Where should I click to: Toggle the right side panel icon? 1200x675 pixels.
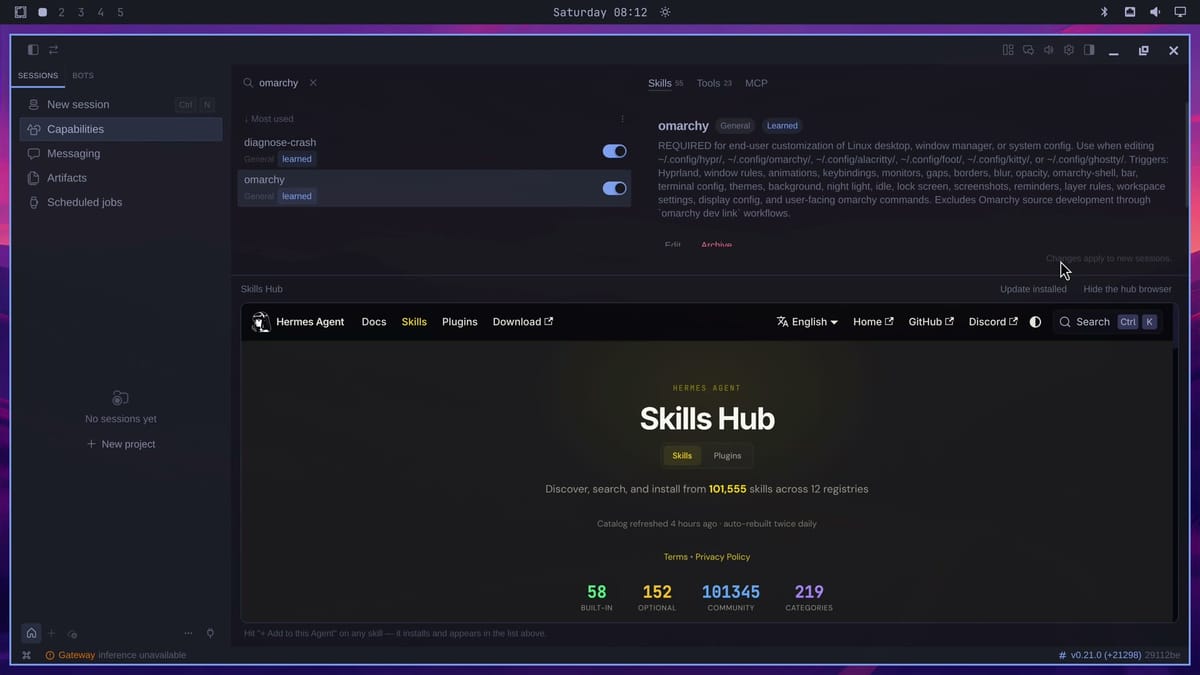point(1089,50)
